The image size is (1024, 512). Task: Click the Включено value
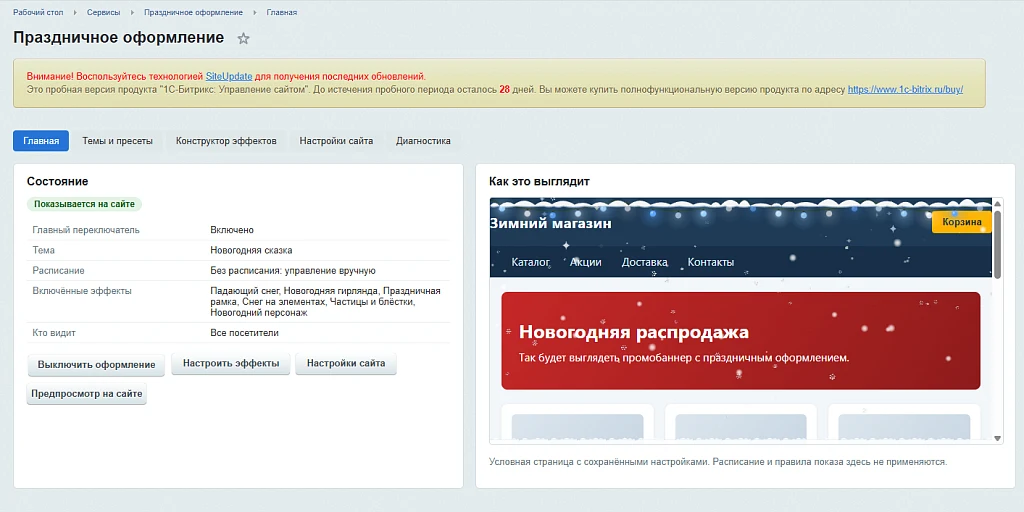tap(232, 230)
